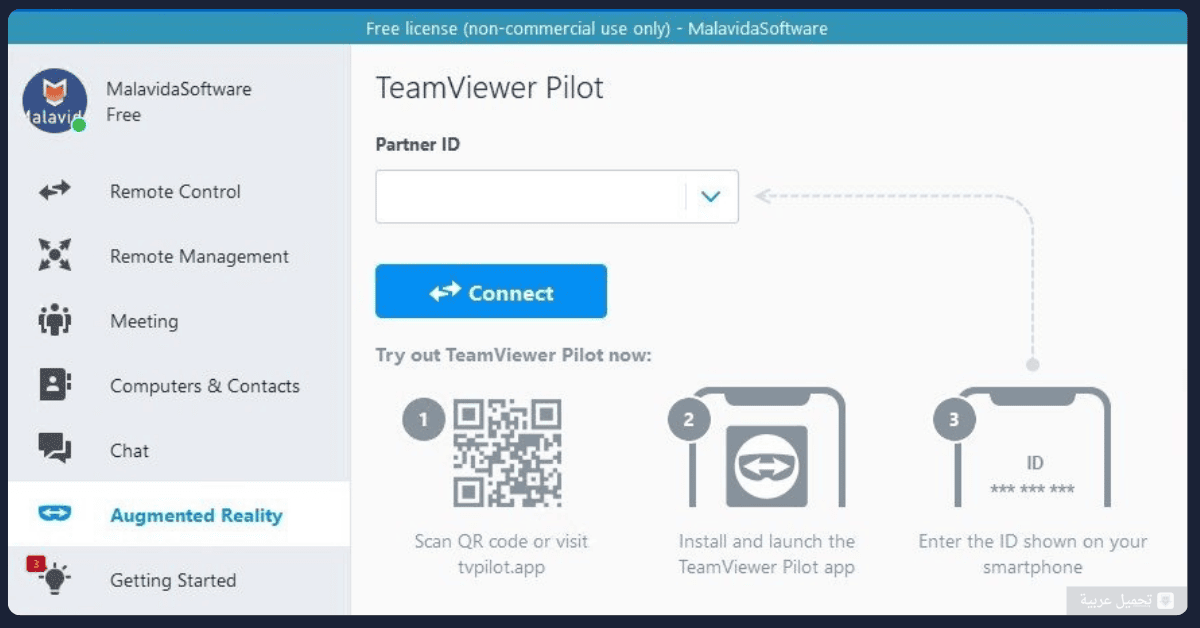
Task: Click the MalavidaSoftware account name
Action: (179, 89)
